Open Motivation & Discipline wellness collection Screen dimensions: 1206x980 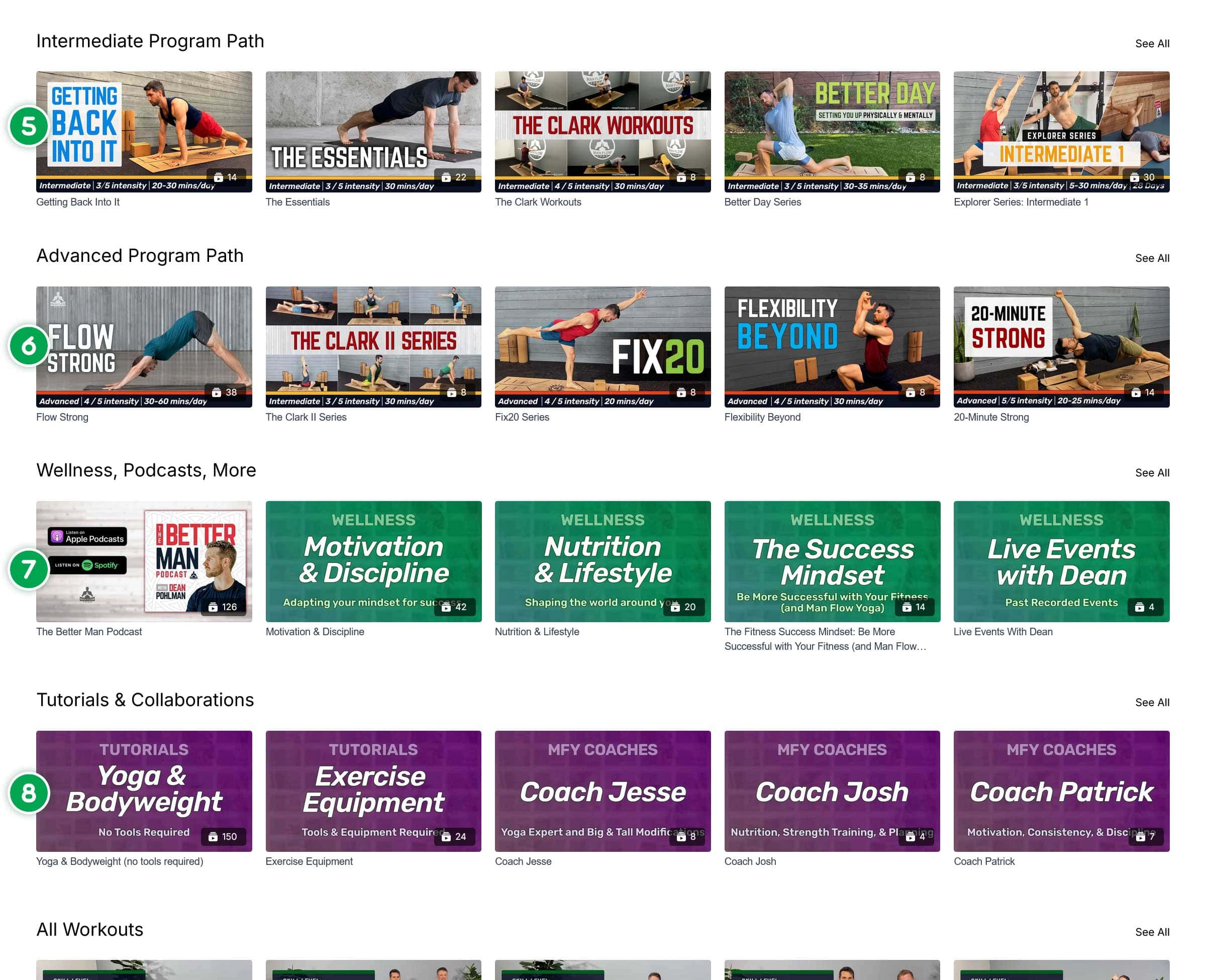pyautogui.click(x=373, y=561)
